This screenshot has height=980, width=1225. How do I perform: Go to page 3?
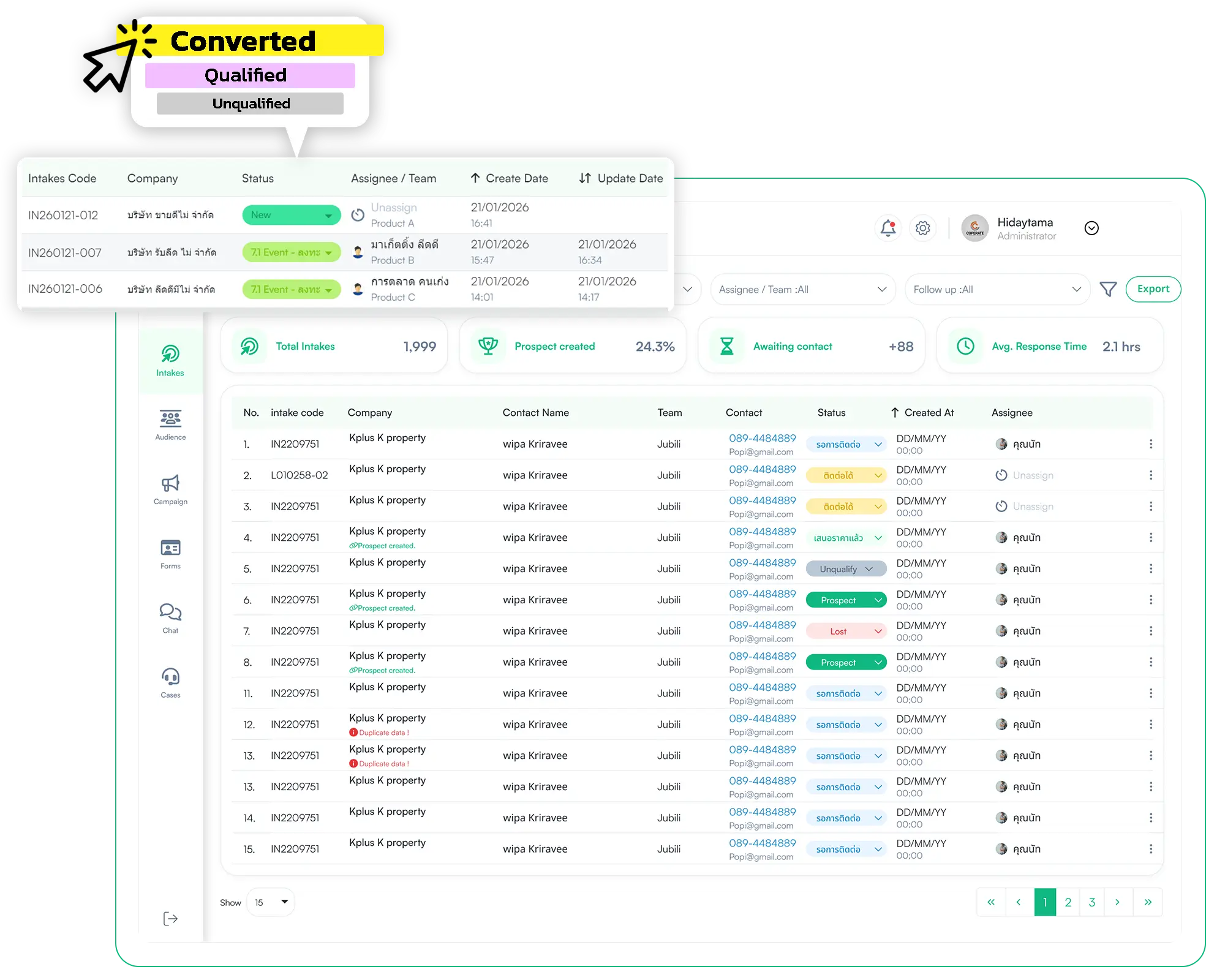tap(1092, 902)
